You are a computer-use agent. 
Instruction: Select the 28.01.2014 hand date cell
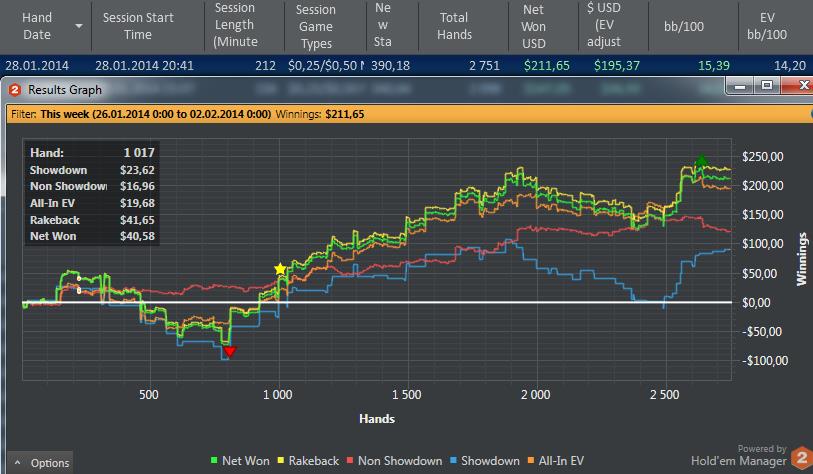[x=37, y=66]
